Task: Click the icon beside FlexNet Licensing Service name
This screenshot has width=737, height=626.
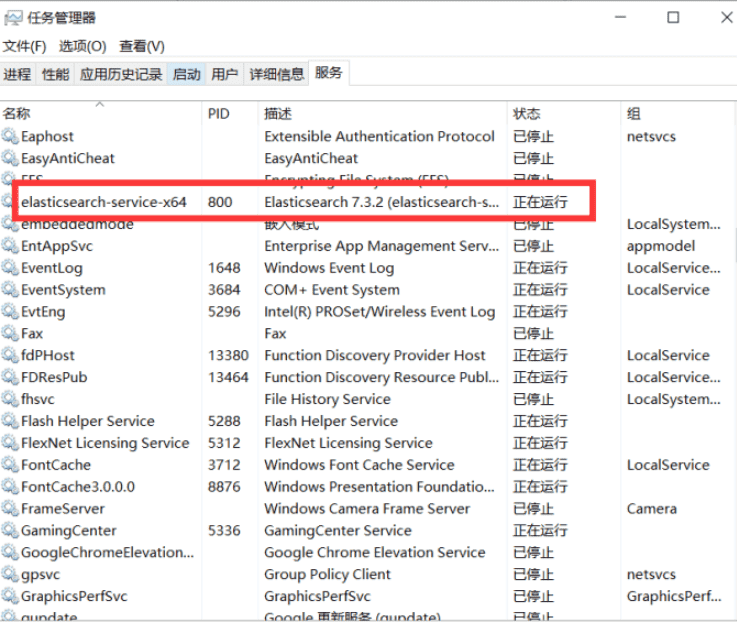Action: (x=9, y=442)
